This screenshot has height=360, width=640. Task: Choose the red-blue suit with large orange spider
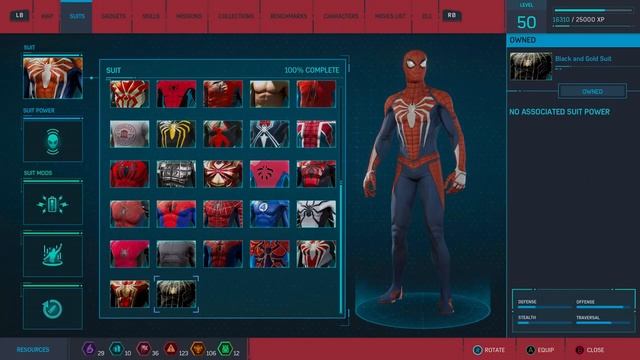point(269,254)
